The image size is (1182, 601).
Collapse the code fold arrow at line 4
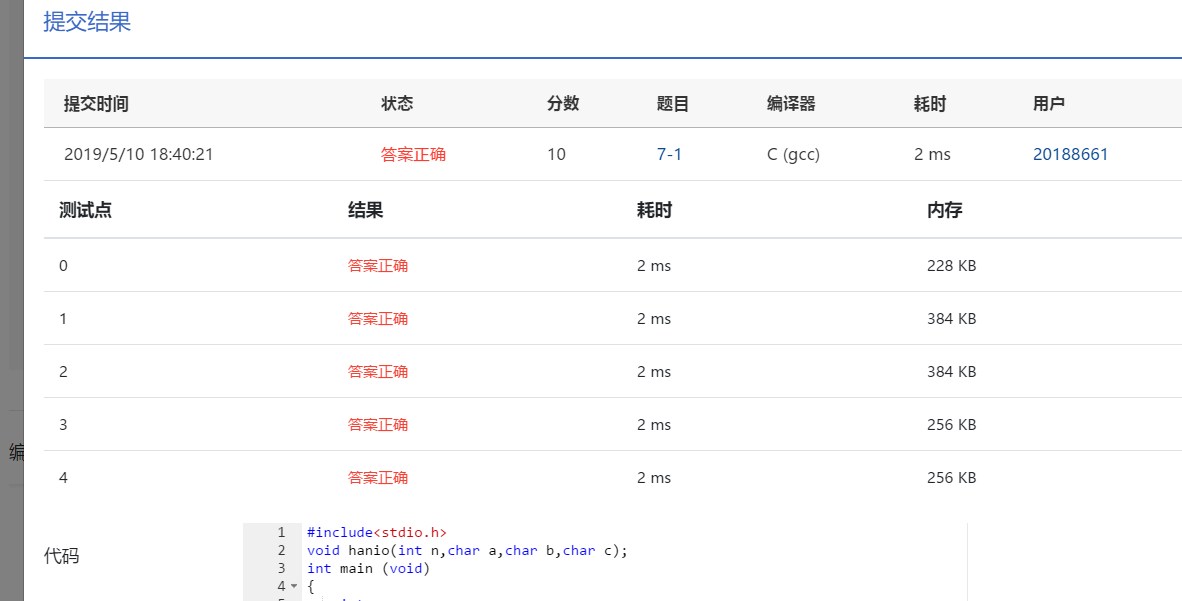point(294,586)
